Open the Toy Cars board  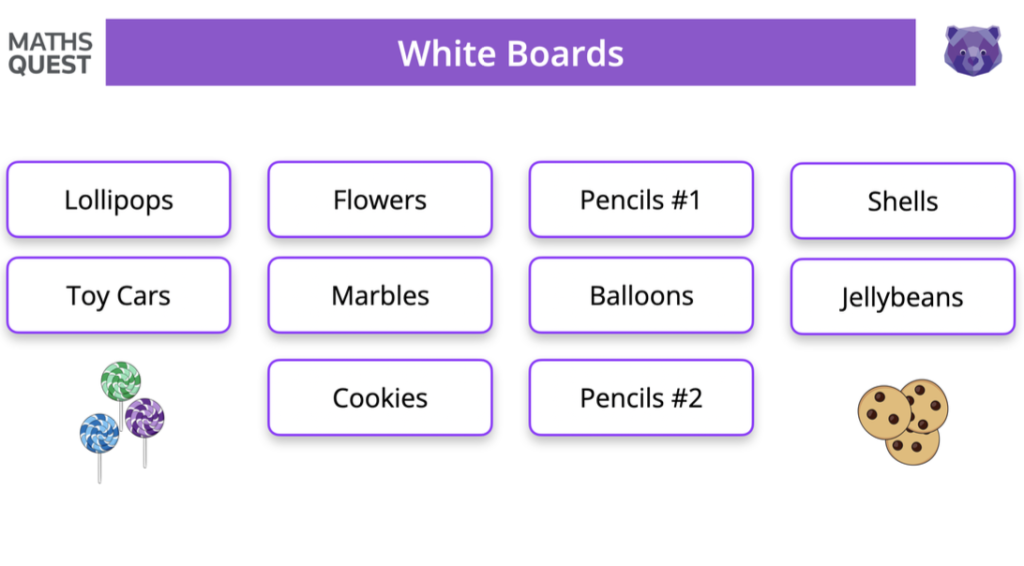(x=119, y=296)
